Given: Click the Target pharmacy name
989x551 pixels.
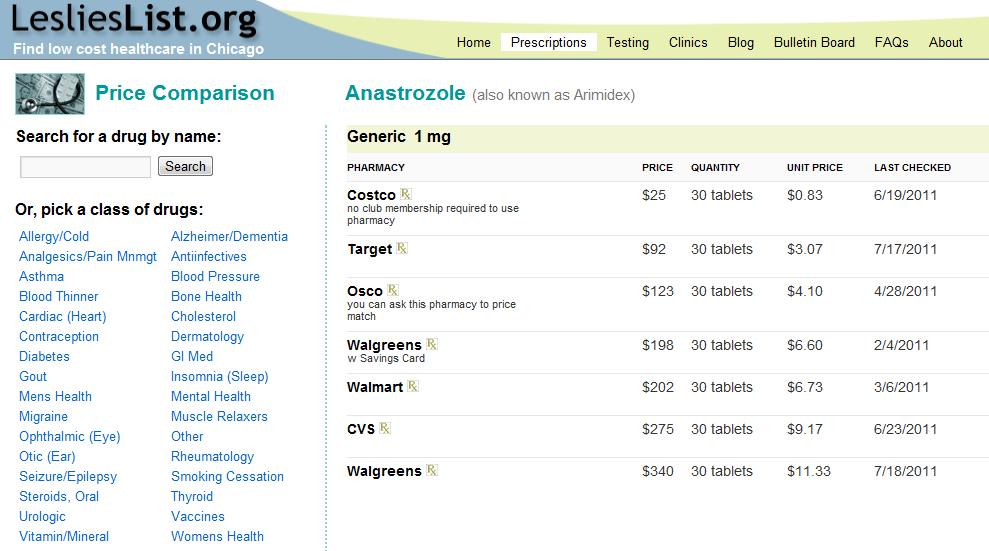Looking at the screenshot, I should pyautogui.click(x=370, y=249).
